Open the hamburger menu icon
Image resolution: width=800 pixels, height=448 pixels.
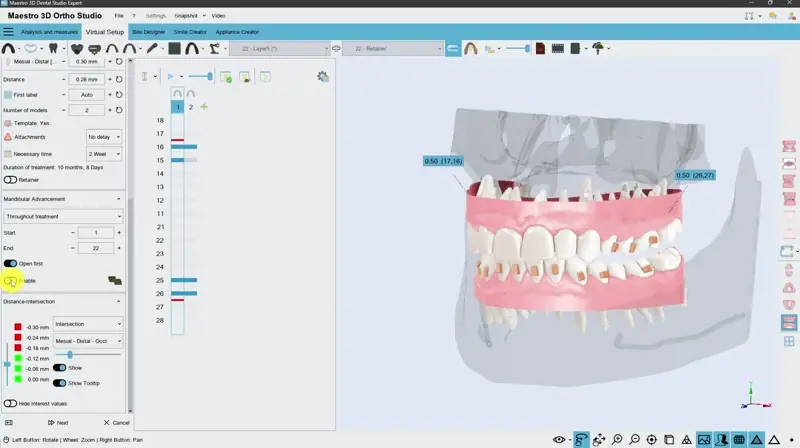(x=8, y=32)
